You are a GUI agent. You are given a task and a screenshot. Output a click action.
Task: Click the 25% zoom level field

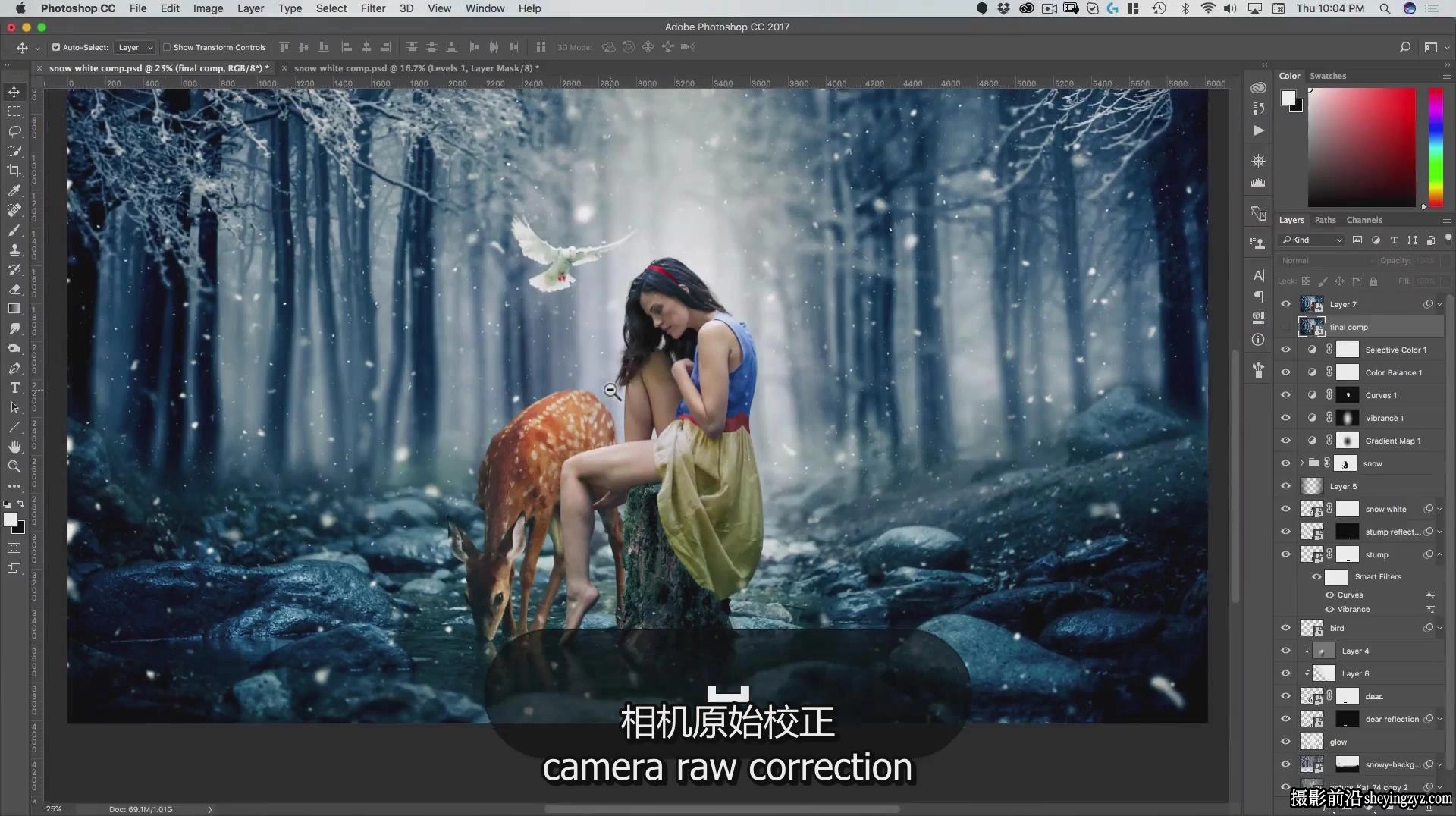tap(54, 809)
